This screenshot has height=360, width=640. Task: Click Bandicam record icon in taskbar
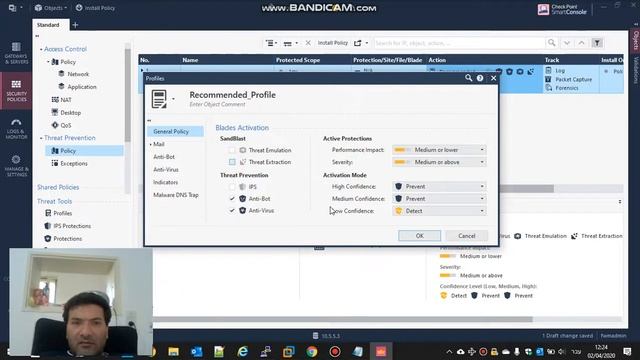click(335, 351)
